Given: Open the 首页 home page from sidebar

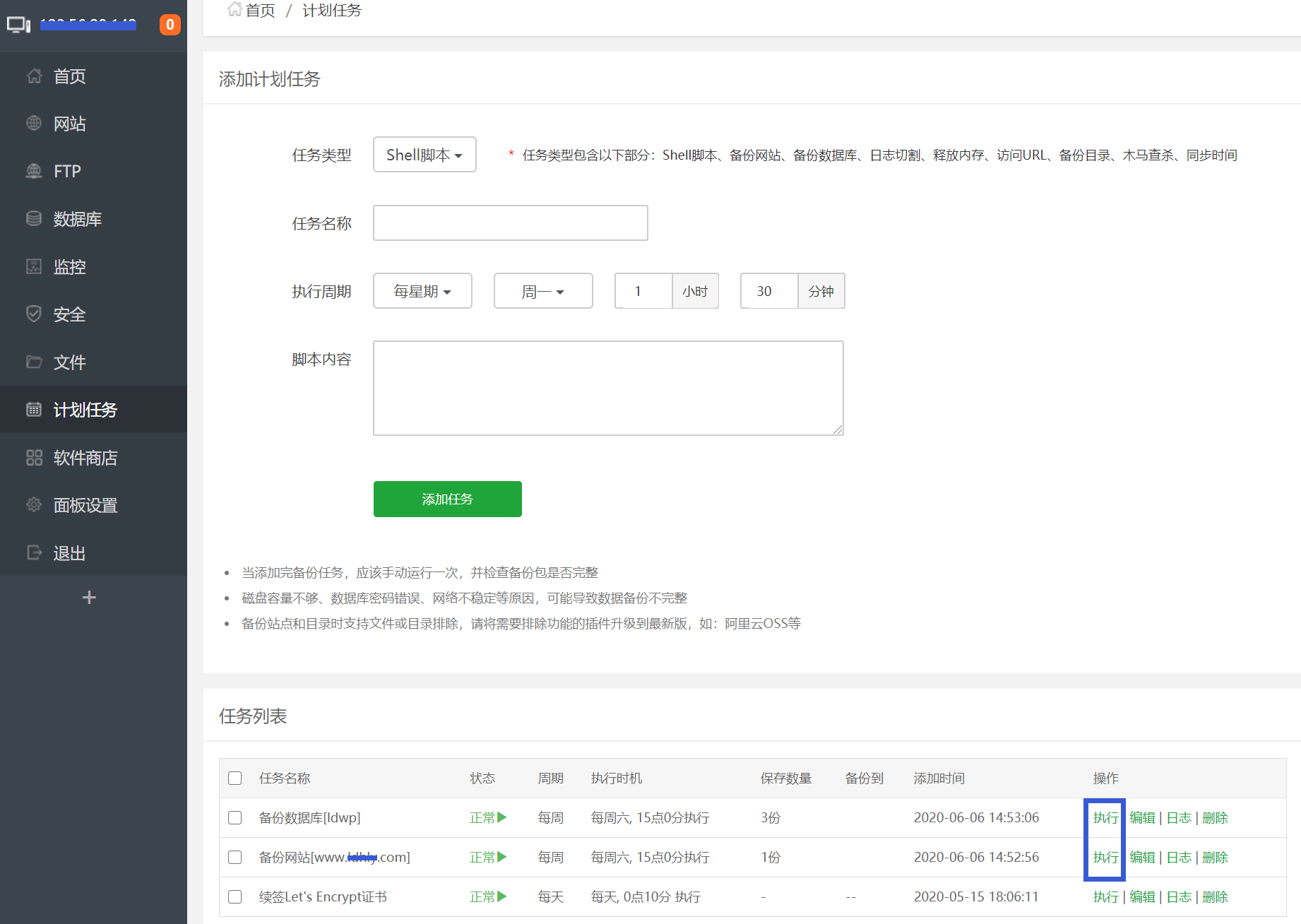Looking at the screenshot, I should (x=69, y=76).
